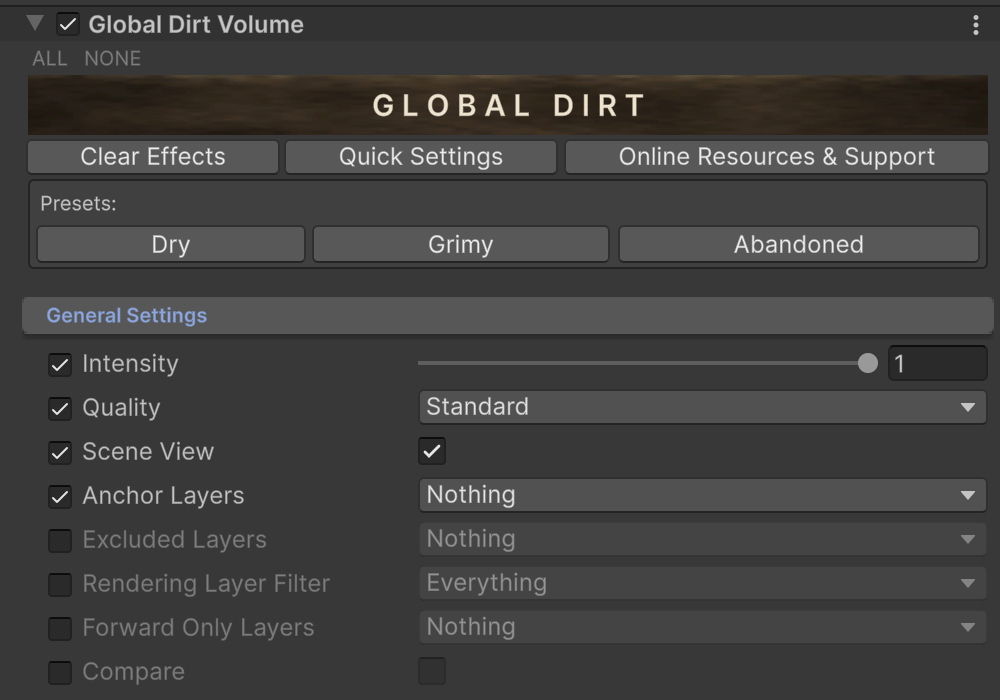Open the Global Dirt Volume kebab menu
The image size is (1000, 700).
tap(975, 25)
